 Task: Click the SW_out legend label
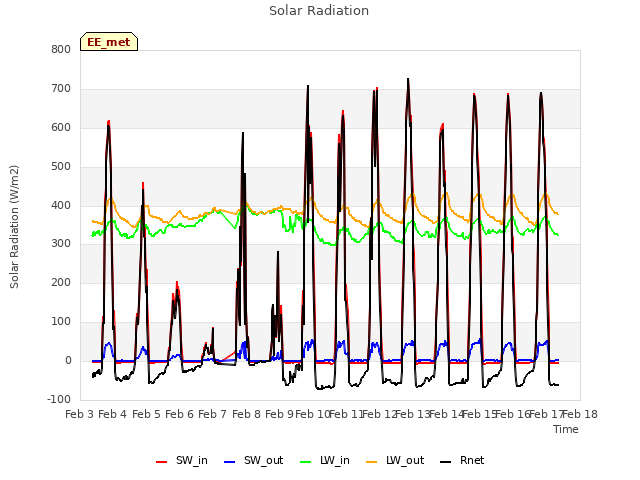coord(263,460)
